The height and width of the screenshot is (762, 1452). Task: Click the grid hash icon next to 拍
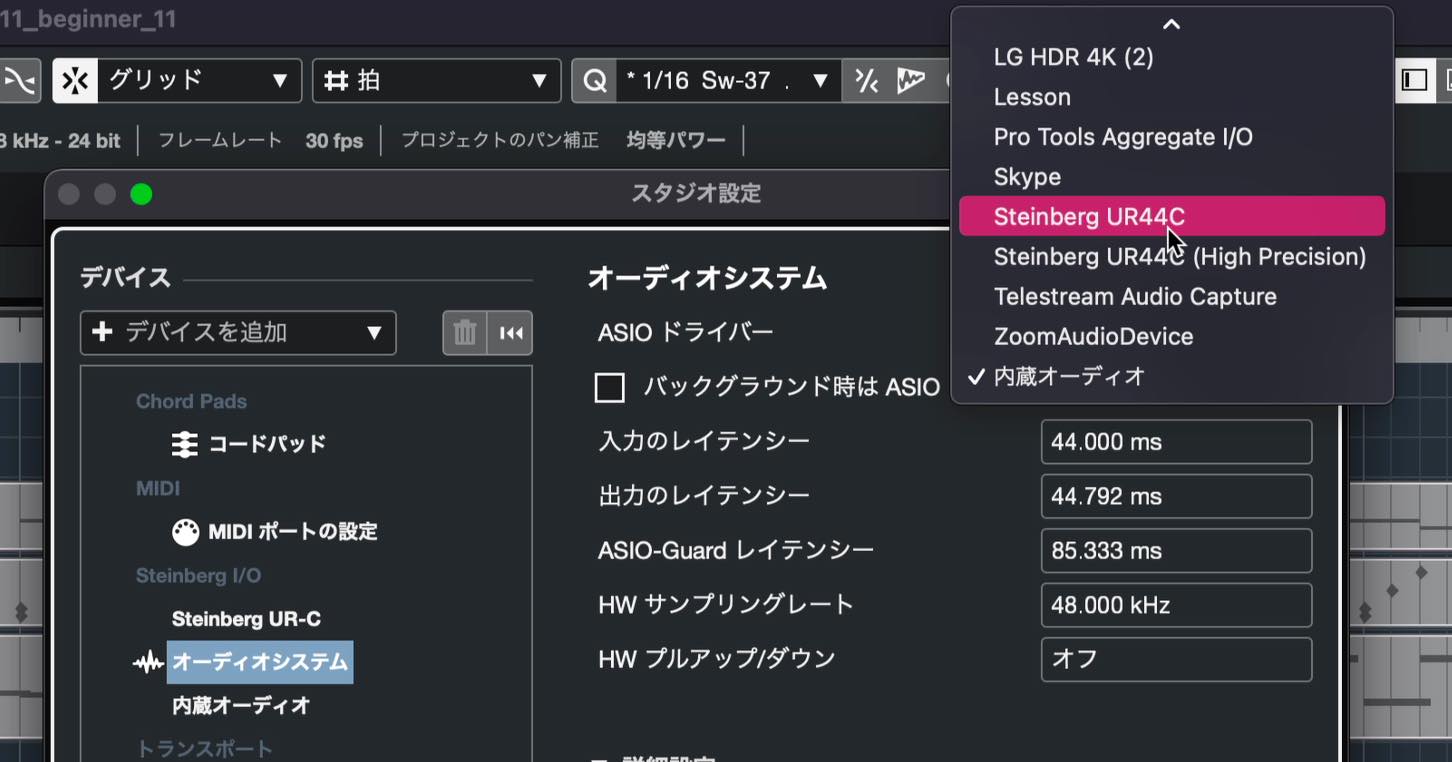tap(336, 81)
